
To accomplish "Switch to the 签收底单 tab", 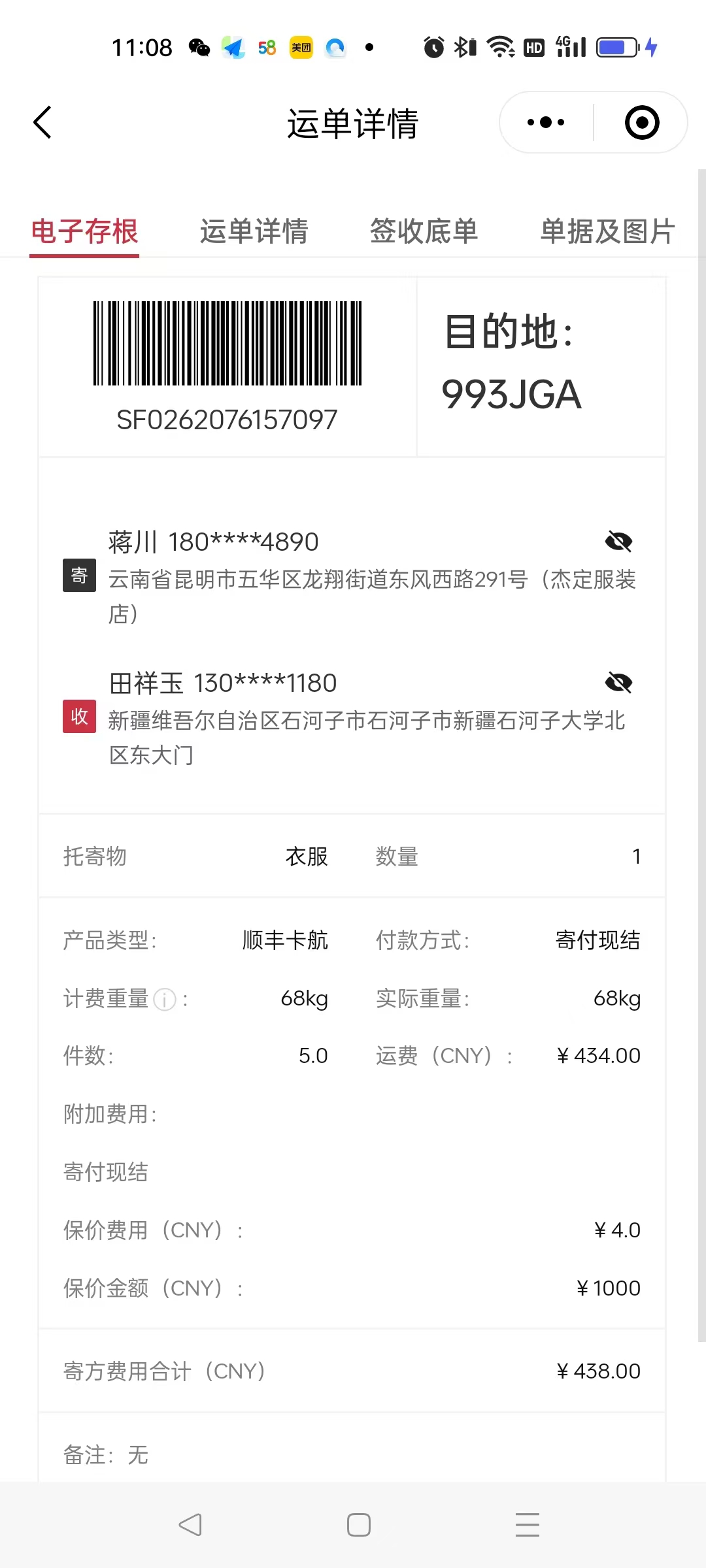I will coord(424,231).
